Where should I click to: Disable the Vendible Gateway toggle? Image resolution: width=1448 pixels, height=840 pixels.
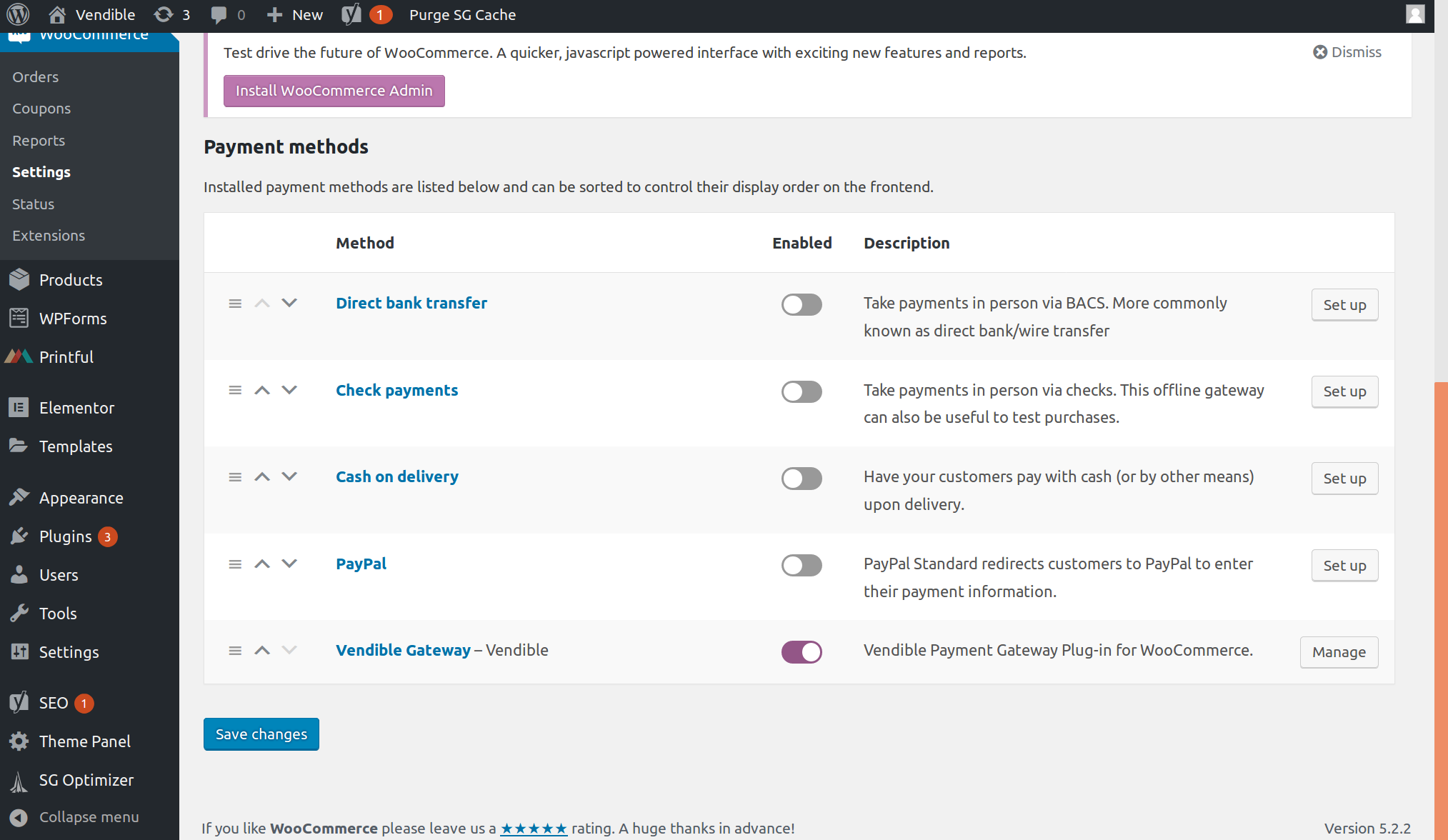pyautogui.click(x=802, y=652)
